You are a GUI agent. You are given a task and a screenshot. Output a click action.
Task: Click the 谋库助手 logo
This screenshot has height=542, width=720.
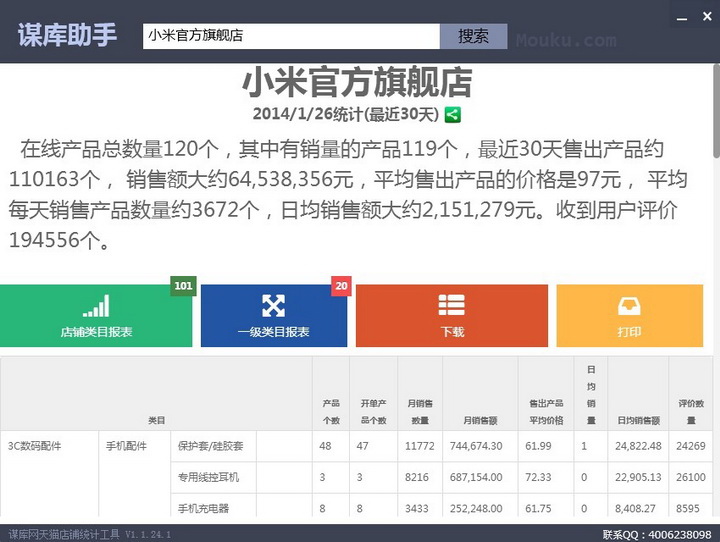[x=68, y=34]
